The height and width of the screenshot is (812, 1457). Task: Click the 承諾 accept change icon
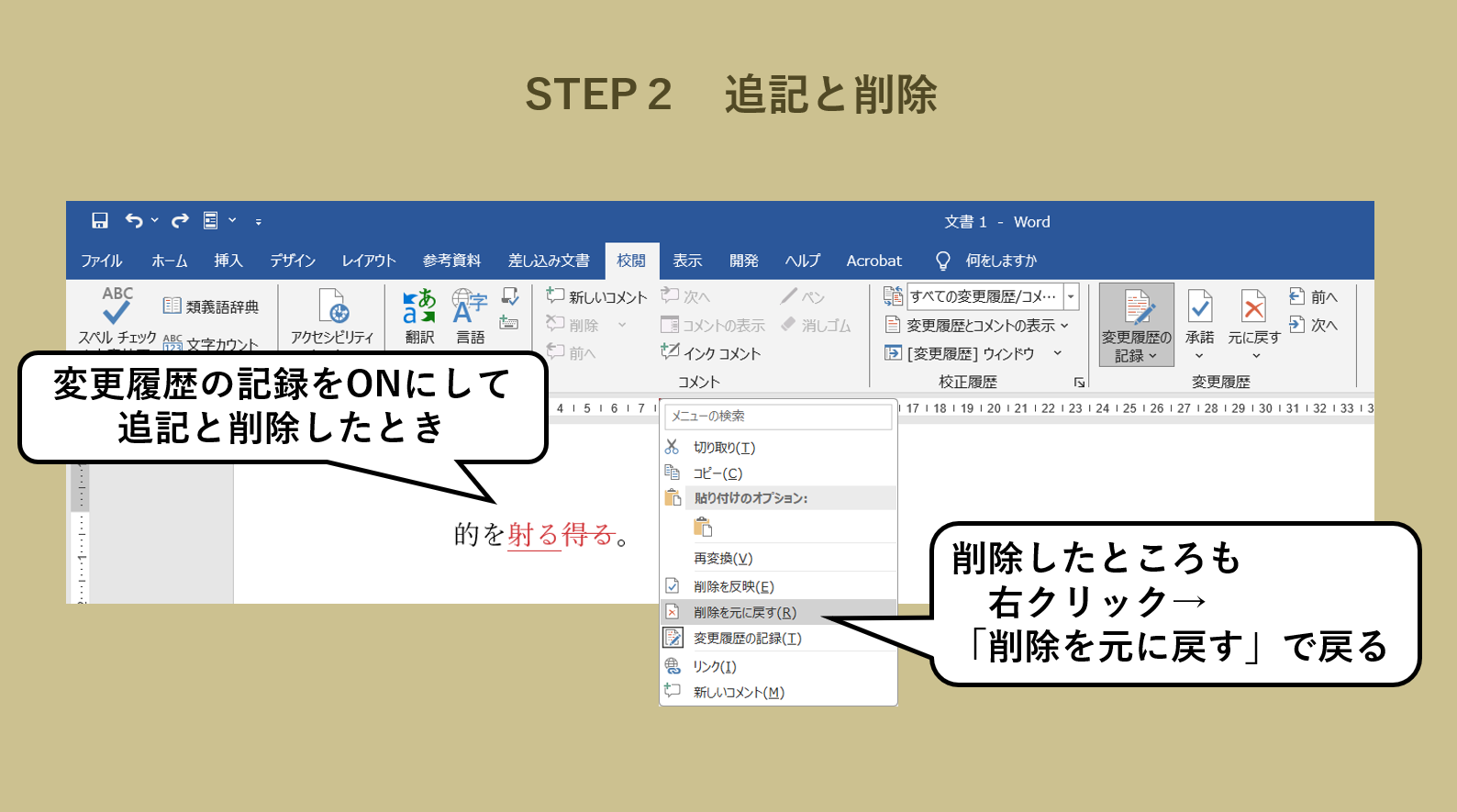point(1199,316)
